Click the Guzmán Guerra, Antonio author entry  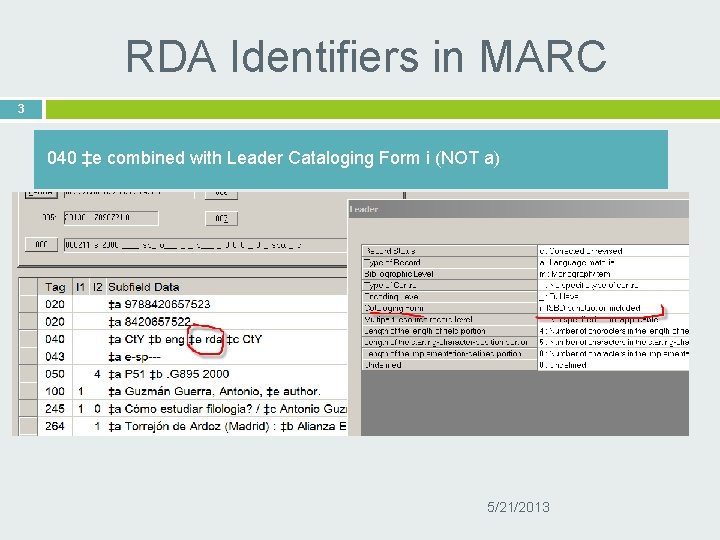pyautogui.click(x=214, y=391)
